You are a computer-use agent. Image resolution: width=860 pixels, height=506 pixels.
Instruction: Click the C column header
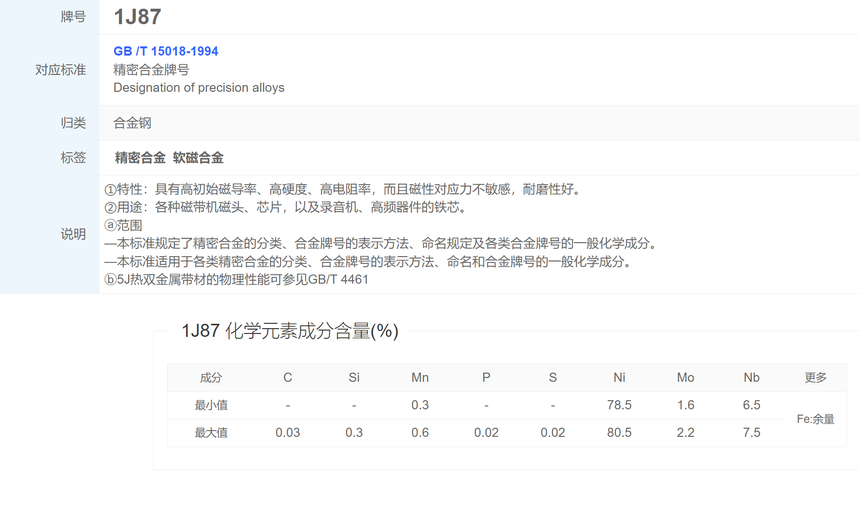pyautogui.click(x=287, y=378)
